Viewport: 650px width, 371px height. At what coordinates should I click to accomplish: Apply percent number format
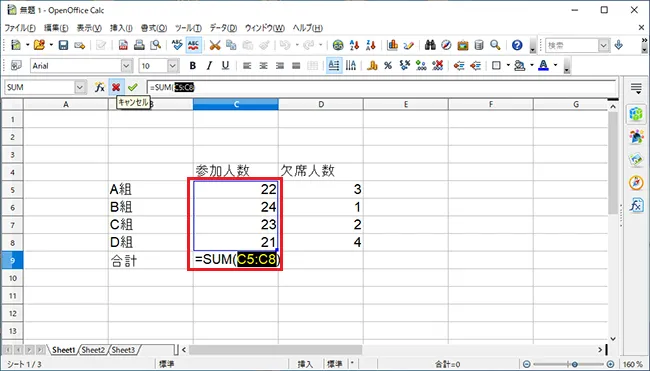click(x=388, y=65)
